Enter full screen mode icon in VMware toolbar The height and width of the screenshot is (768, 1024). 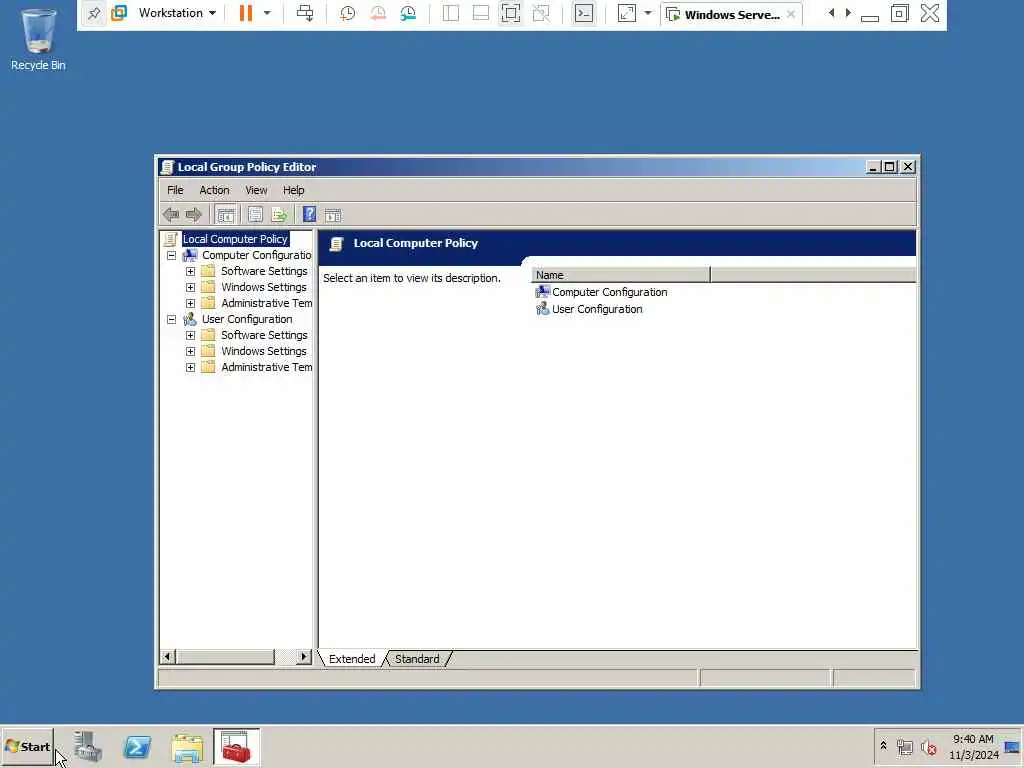[x=511, y=13]
